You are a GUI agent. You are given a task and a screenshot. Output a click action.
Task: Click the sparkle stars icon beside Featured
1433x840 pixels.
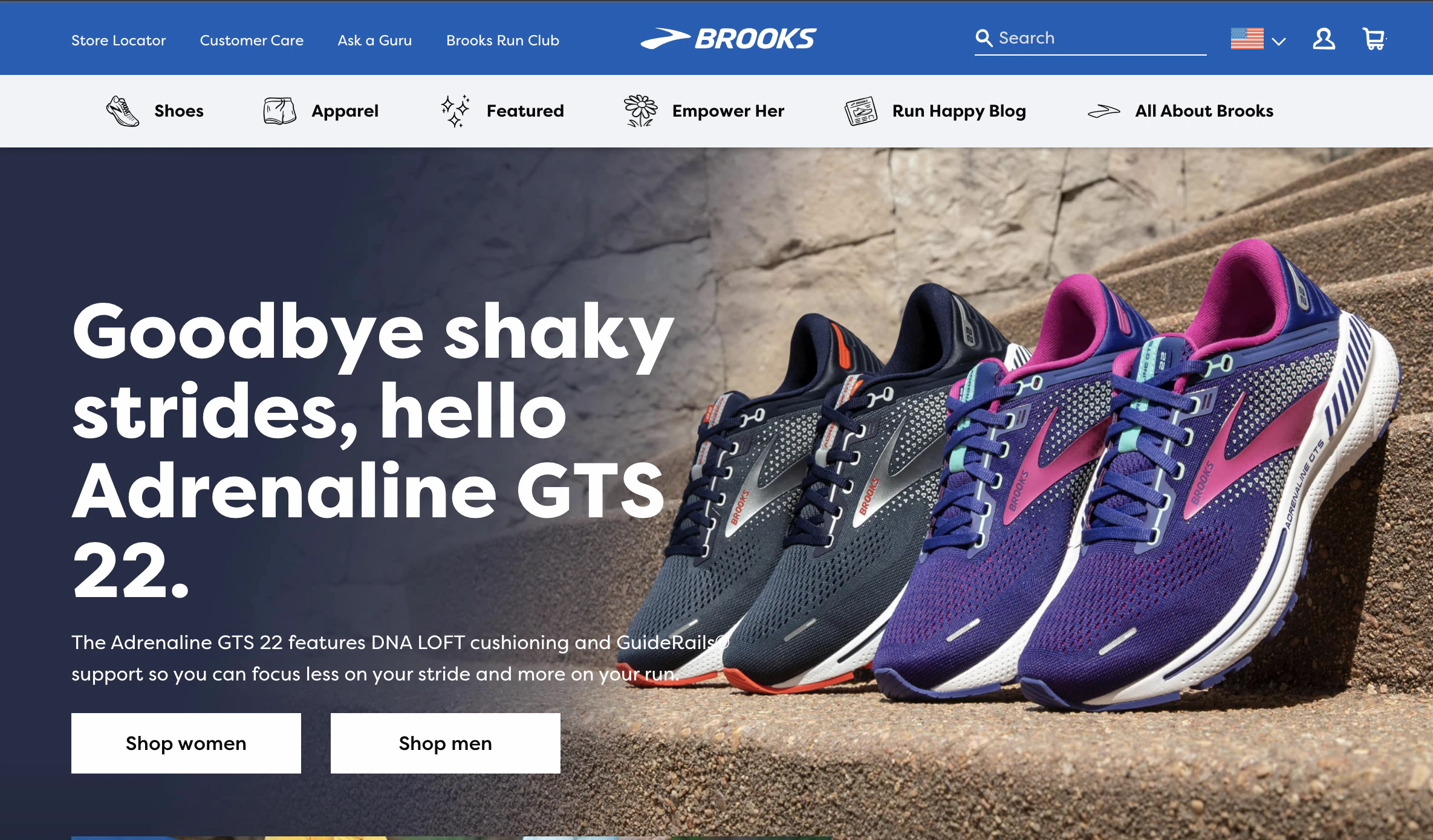(x=455, y=111)
